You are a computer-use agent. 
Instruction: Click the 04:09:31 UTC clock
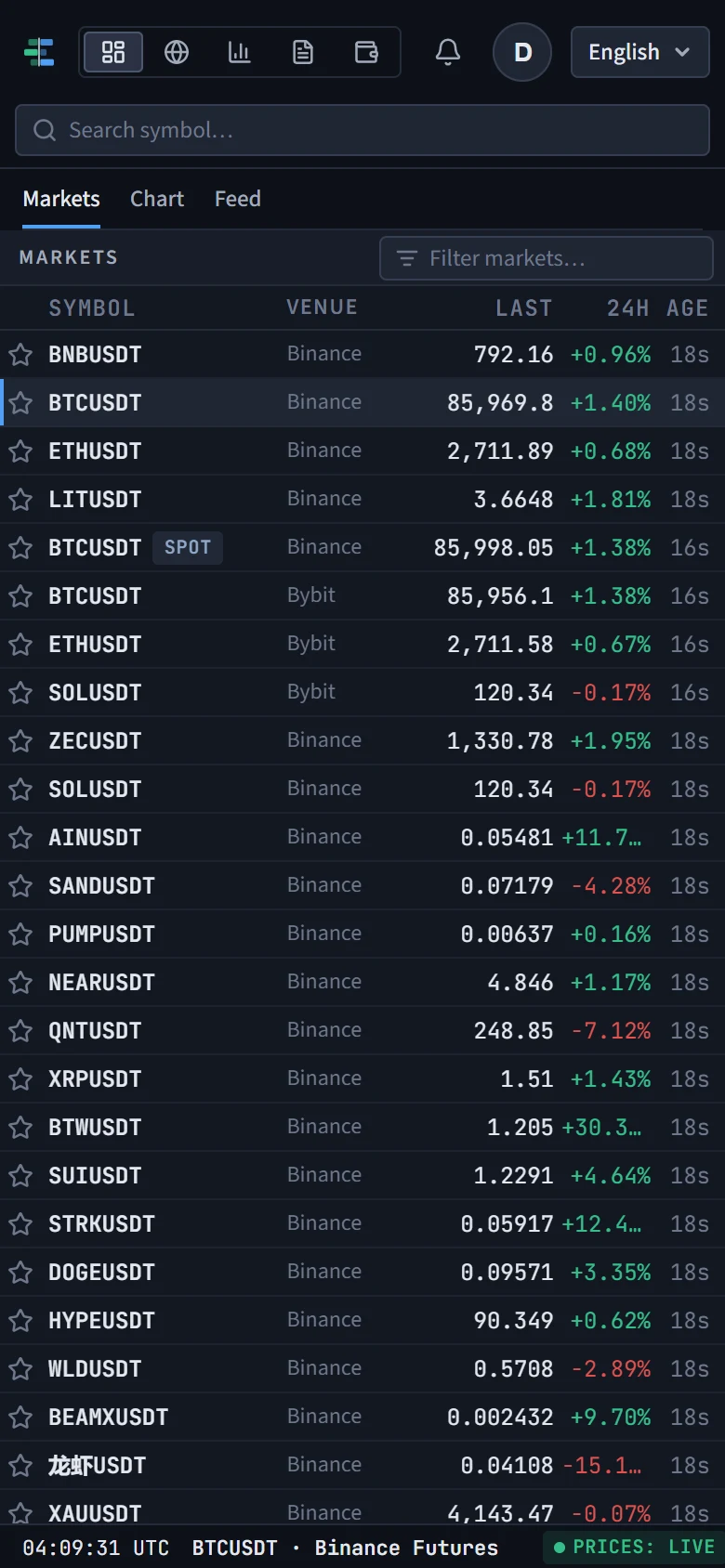pyautogui.click(x=96, y=1548)
